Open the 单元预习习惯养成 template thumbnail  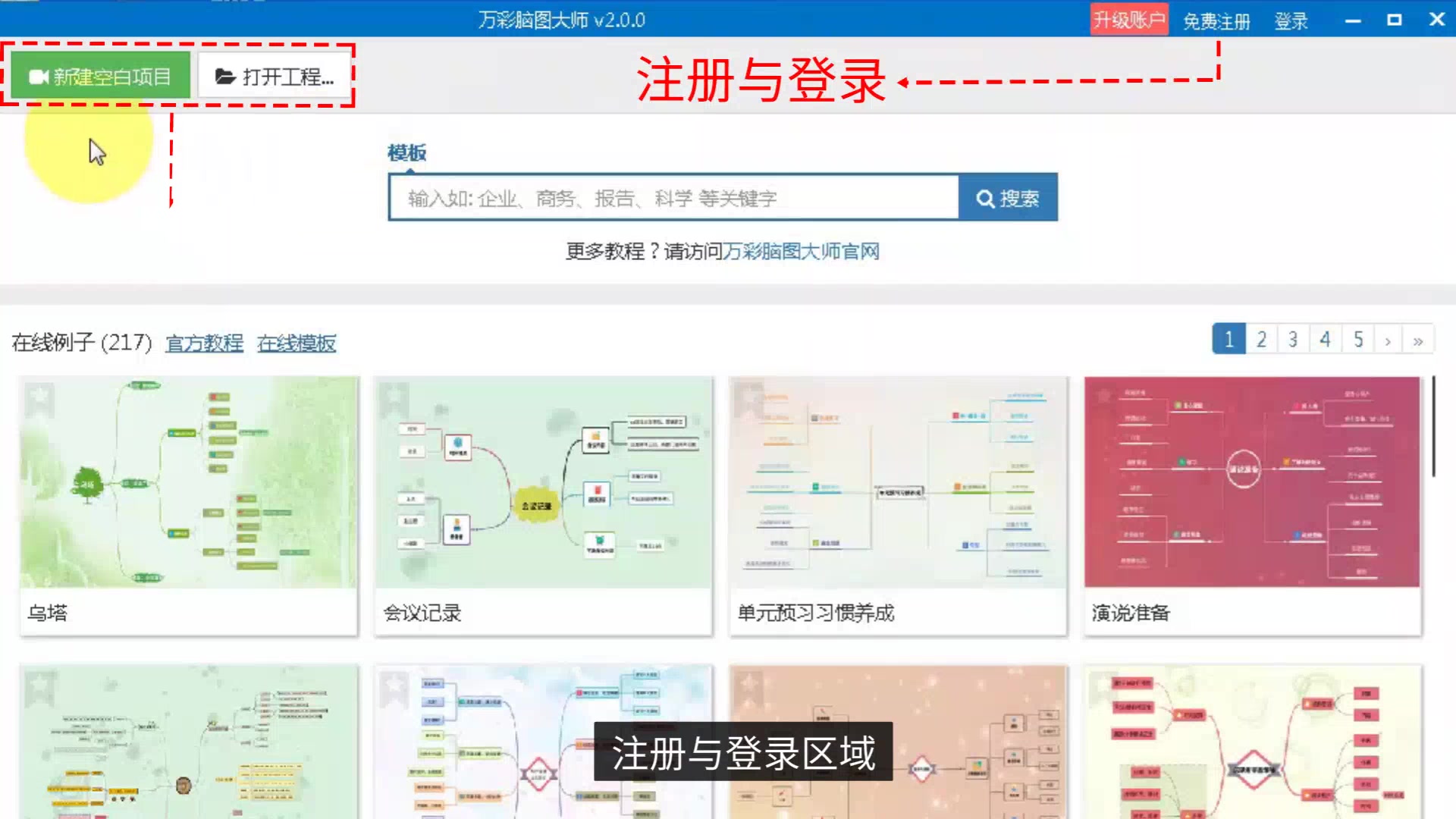point(898,482)
